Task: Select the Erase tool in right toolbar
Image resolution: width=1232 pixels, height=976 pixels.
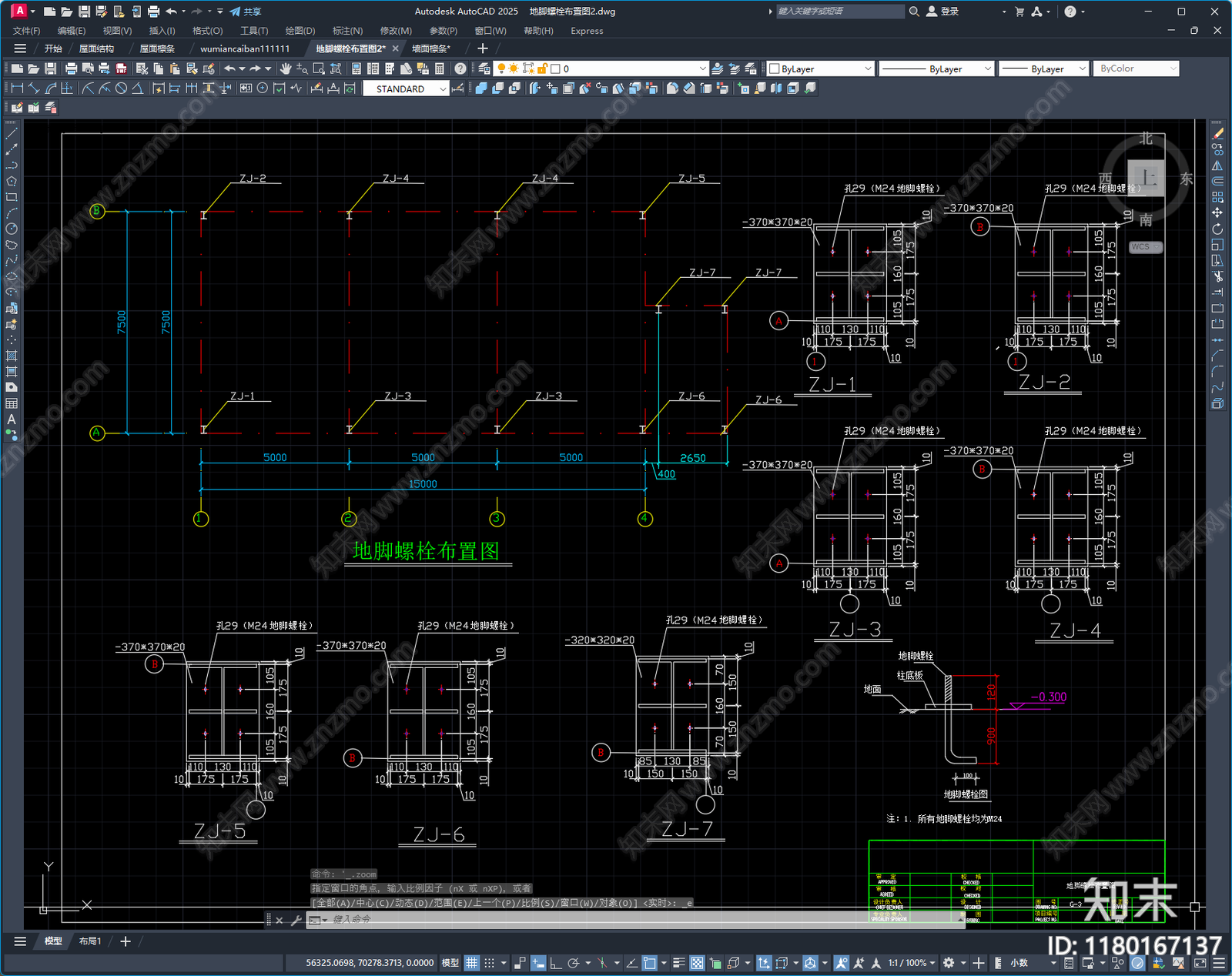Action: (x=1217, y=133)
